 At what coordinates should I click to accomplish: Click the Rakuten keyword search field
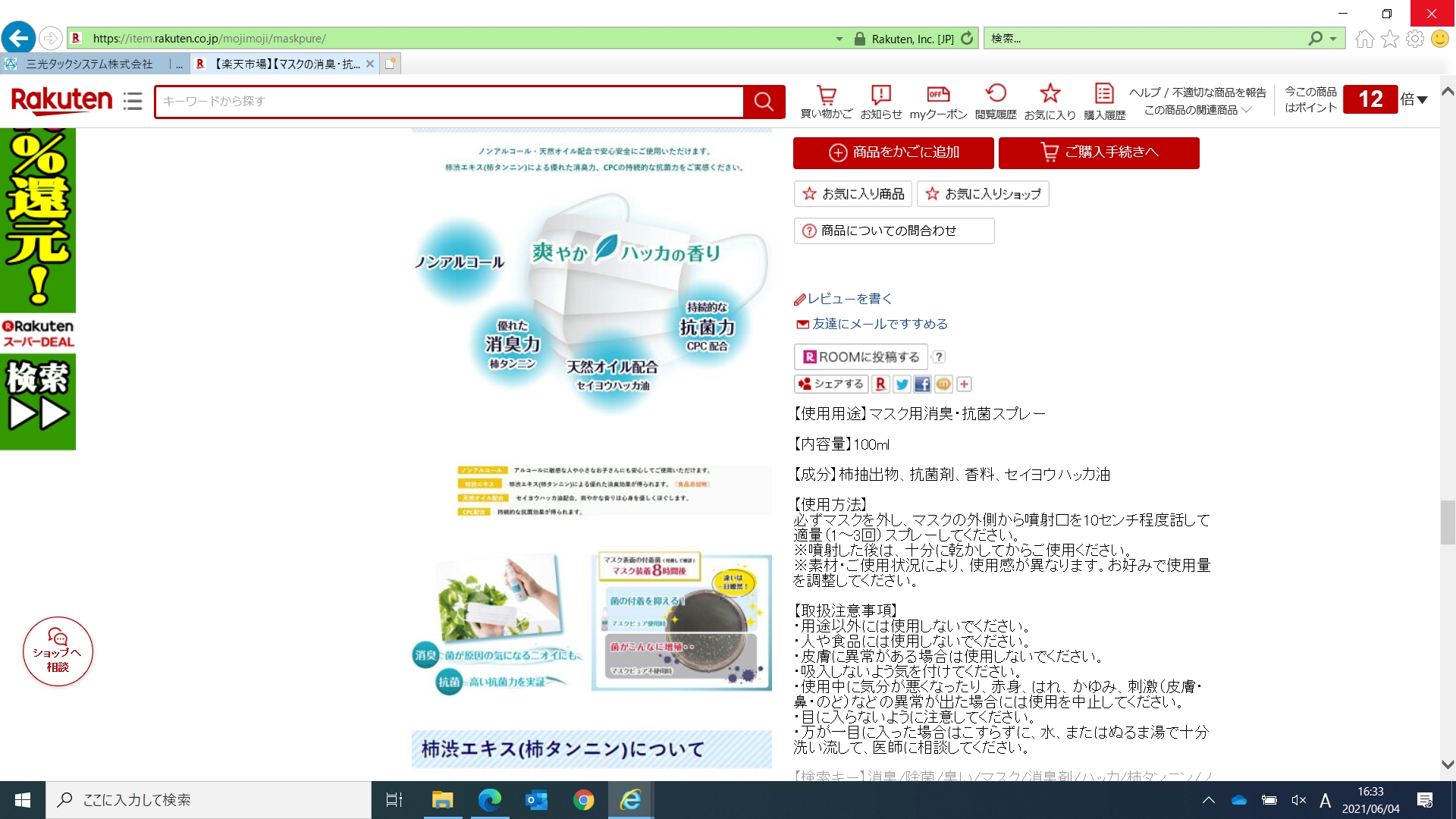click(x=449, y=102)
